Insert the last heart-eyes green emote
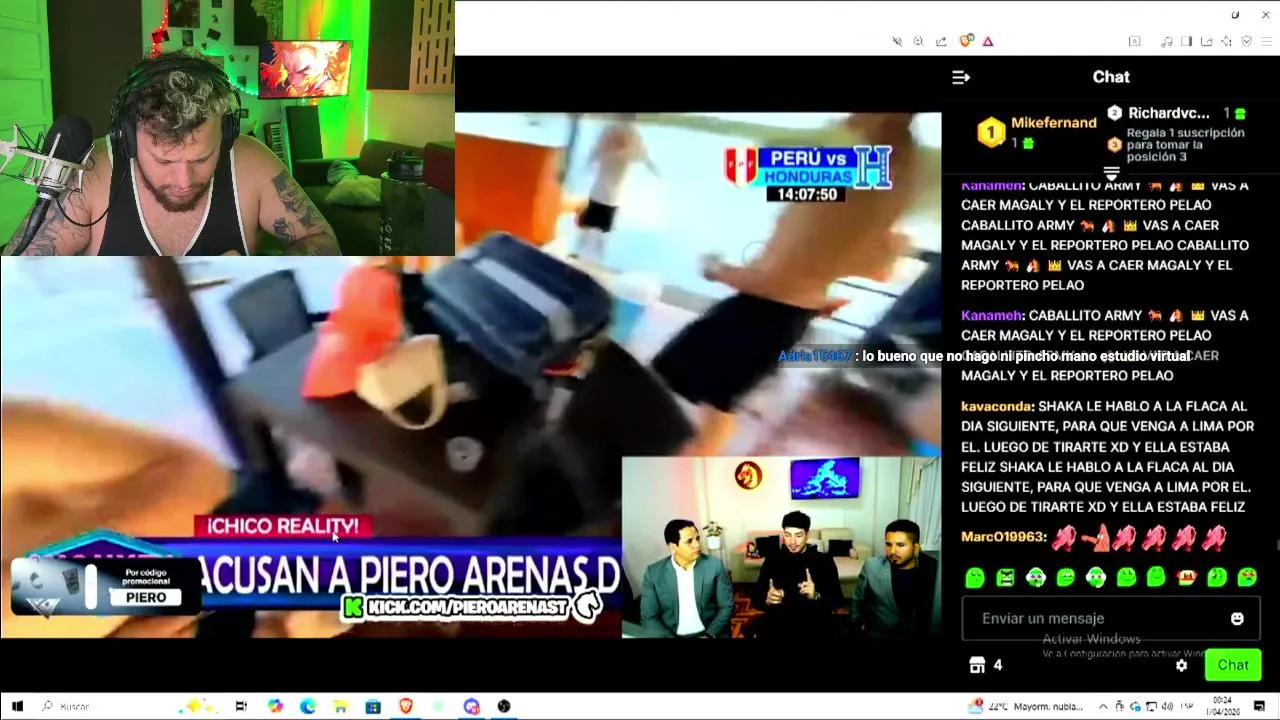This screenshot has height=720, width=1280. click(1247, 577)
